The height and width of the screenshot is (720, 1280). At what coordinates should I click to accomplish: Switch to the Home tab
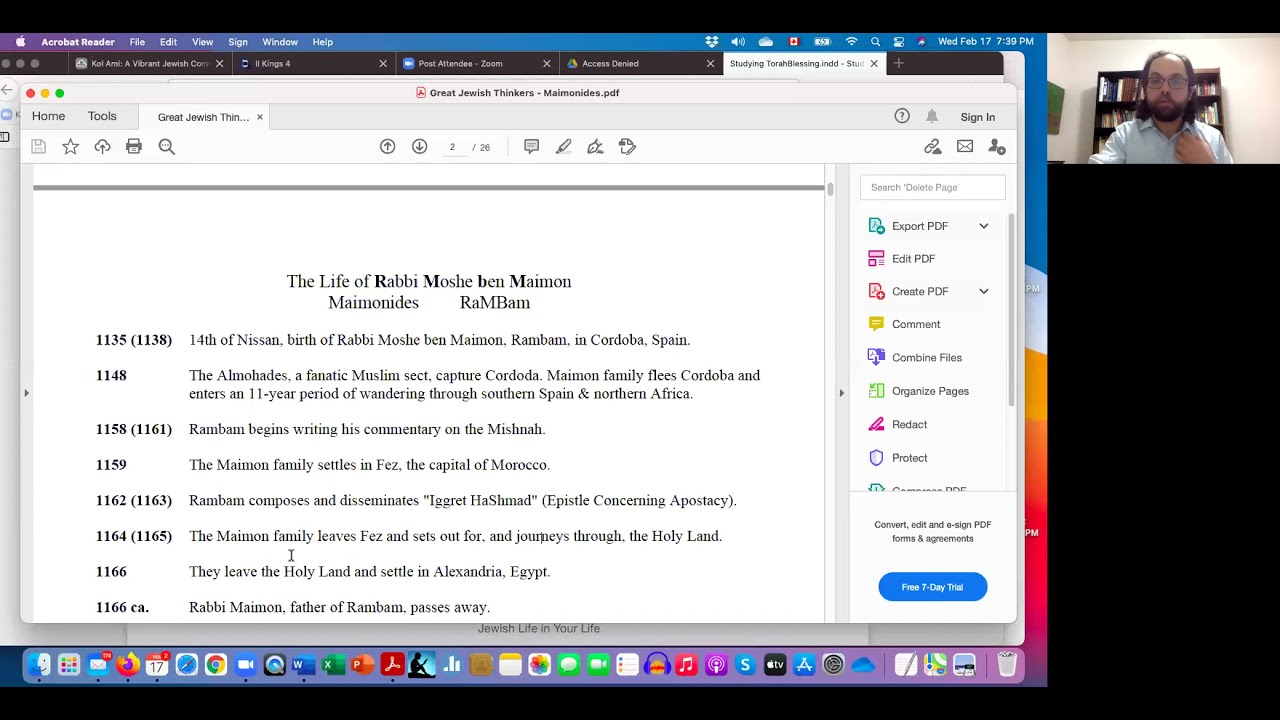(48, 116)
